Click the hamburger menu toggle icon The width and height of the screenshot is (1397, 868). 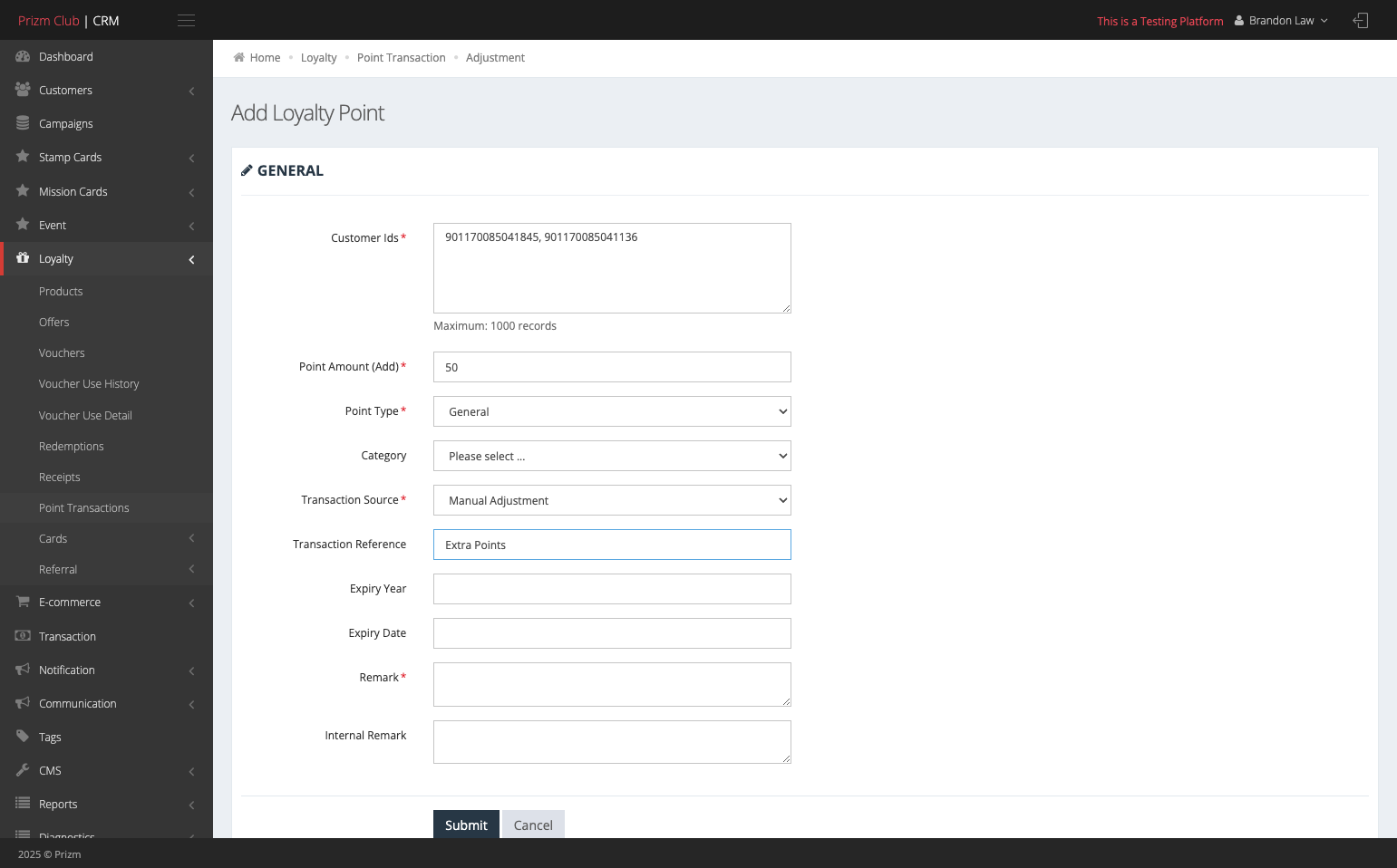pyautogui.click(x=186, y=20)
